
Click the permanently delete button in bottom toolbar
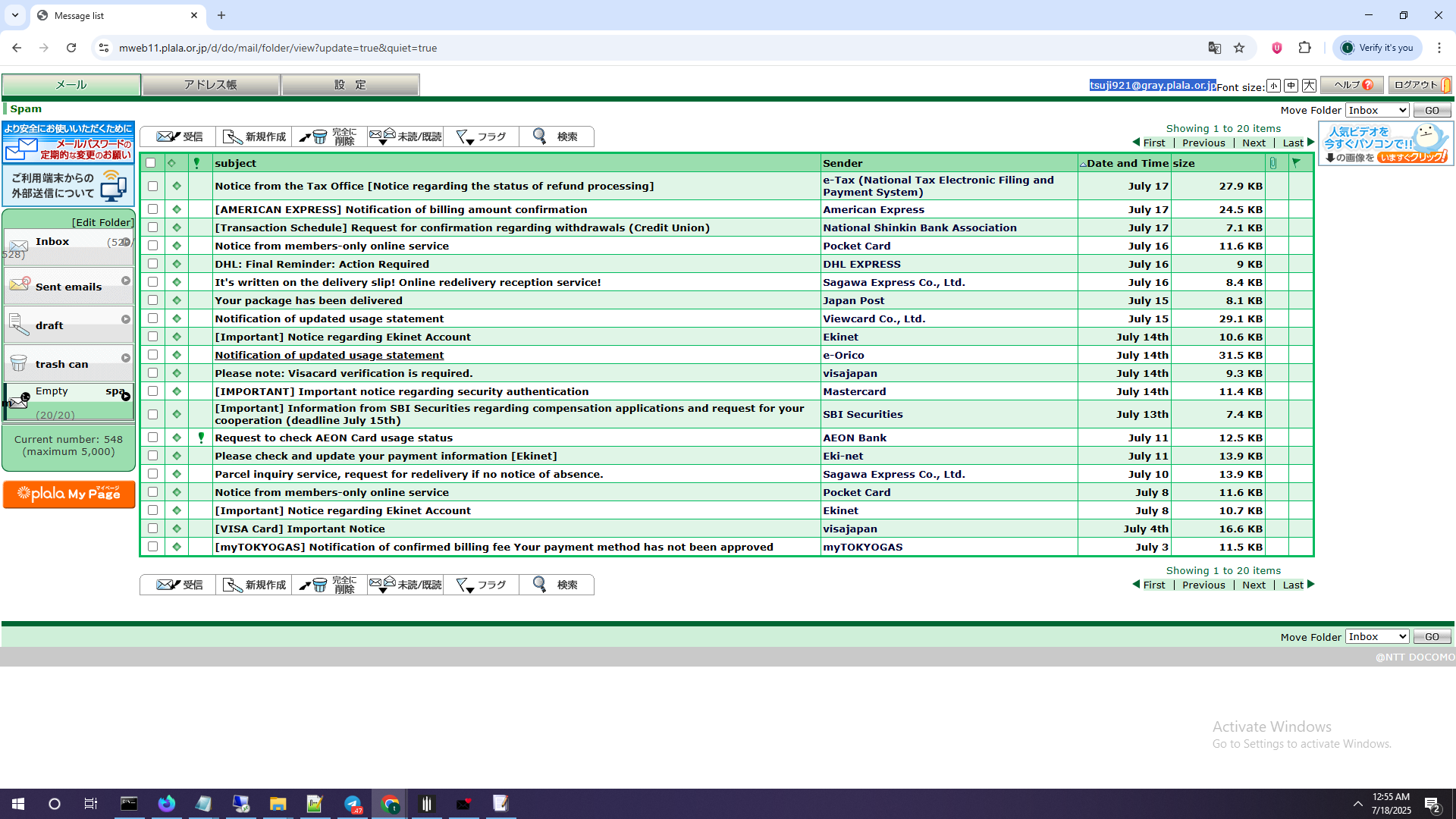click(330, 585)
